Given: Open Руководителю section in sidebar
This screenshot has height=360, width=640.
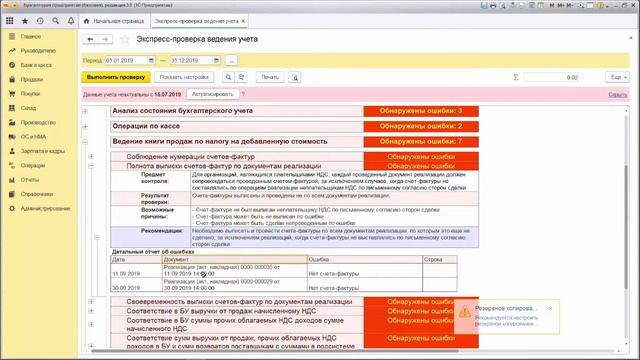Looking at the screenshot, I should click(x=39, y=51).
